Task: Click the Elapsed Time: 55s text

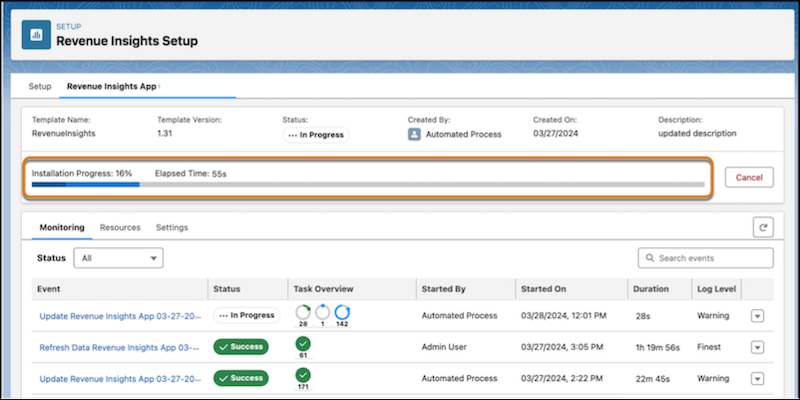Action: (x=191, y=173)
